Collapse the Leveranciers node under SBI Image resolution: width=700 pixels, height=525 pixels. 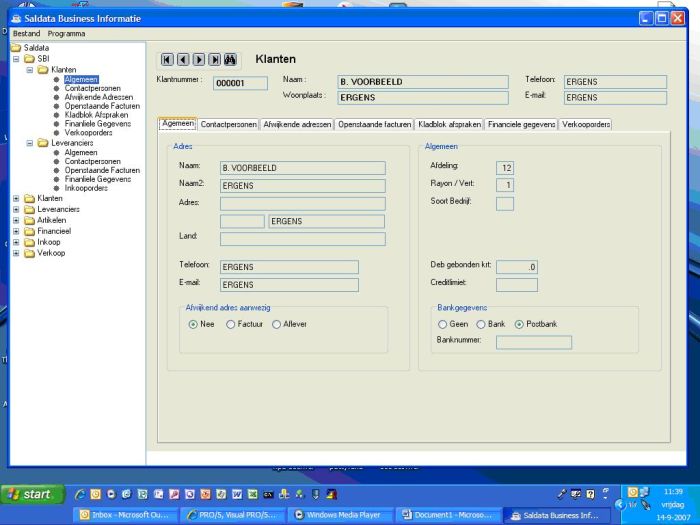(29, 143)
